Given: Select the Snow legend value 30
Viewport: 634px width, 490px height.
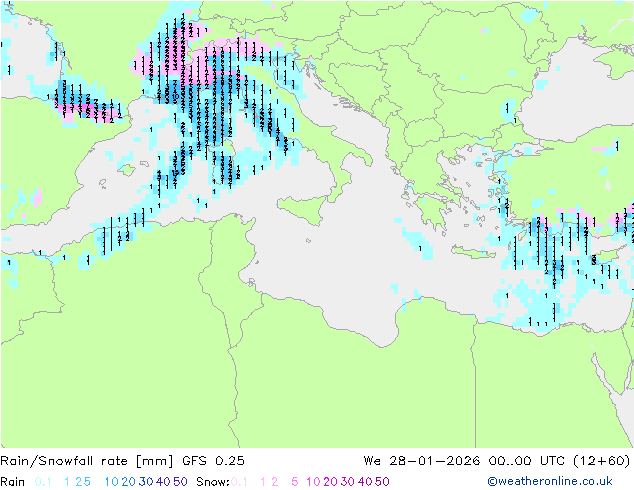Looking at the screenshot, I should click(x=348, y=482).
